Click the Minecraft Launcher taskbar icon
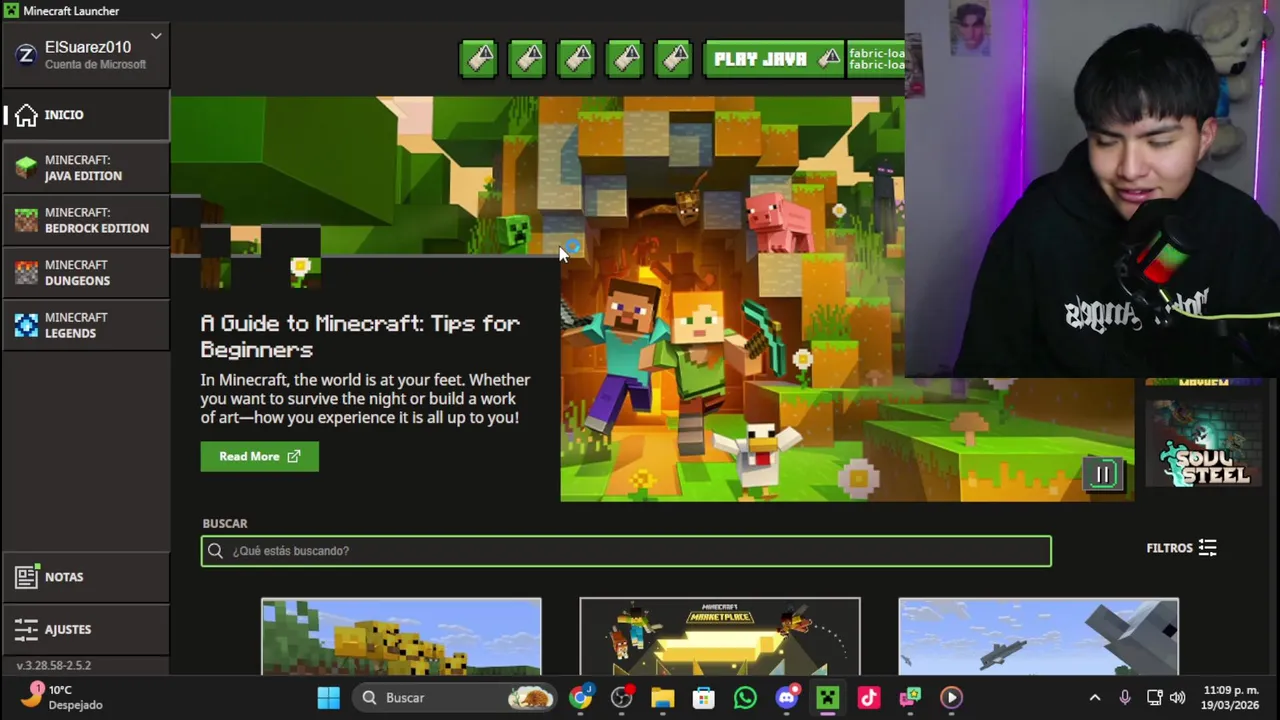The image size is (1280, 720). tap(828, 698)
